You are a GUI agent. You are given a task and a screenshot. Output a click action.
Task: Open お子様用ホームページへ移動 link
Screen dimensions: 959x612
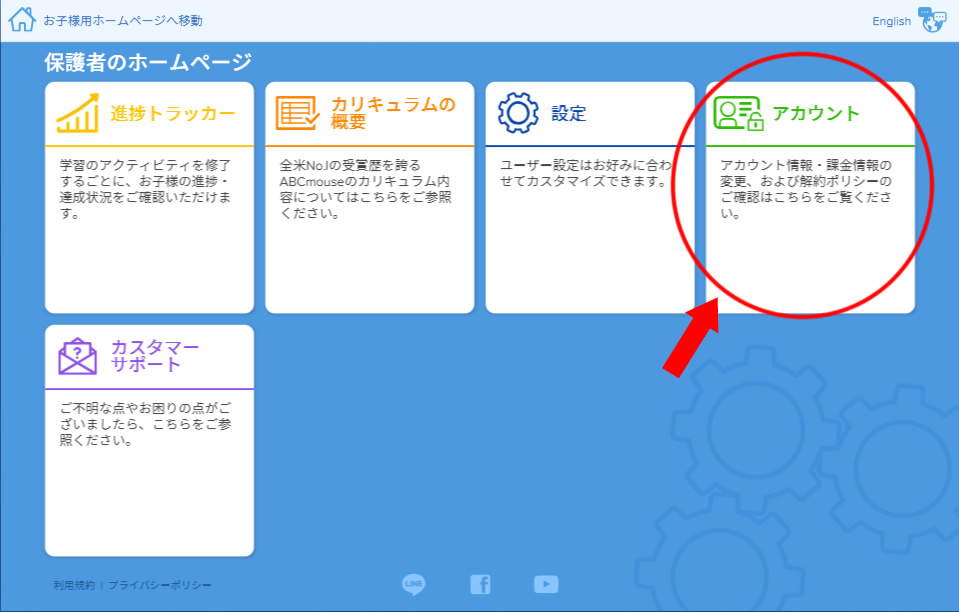point(122,21)
